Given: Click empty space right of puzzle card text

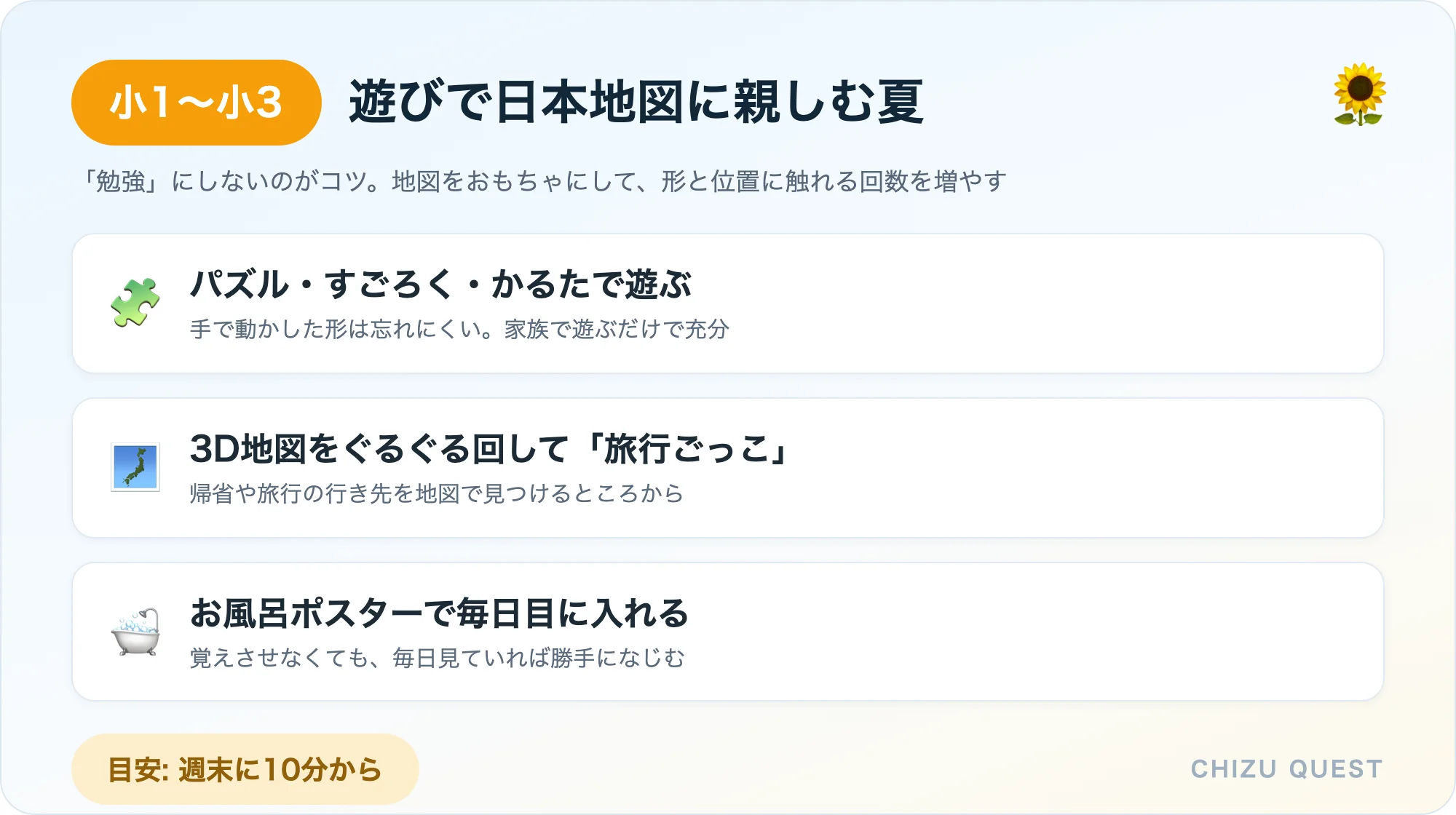Looking at the screenshot, I should click(1056, 303).
